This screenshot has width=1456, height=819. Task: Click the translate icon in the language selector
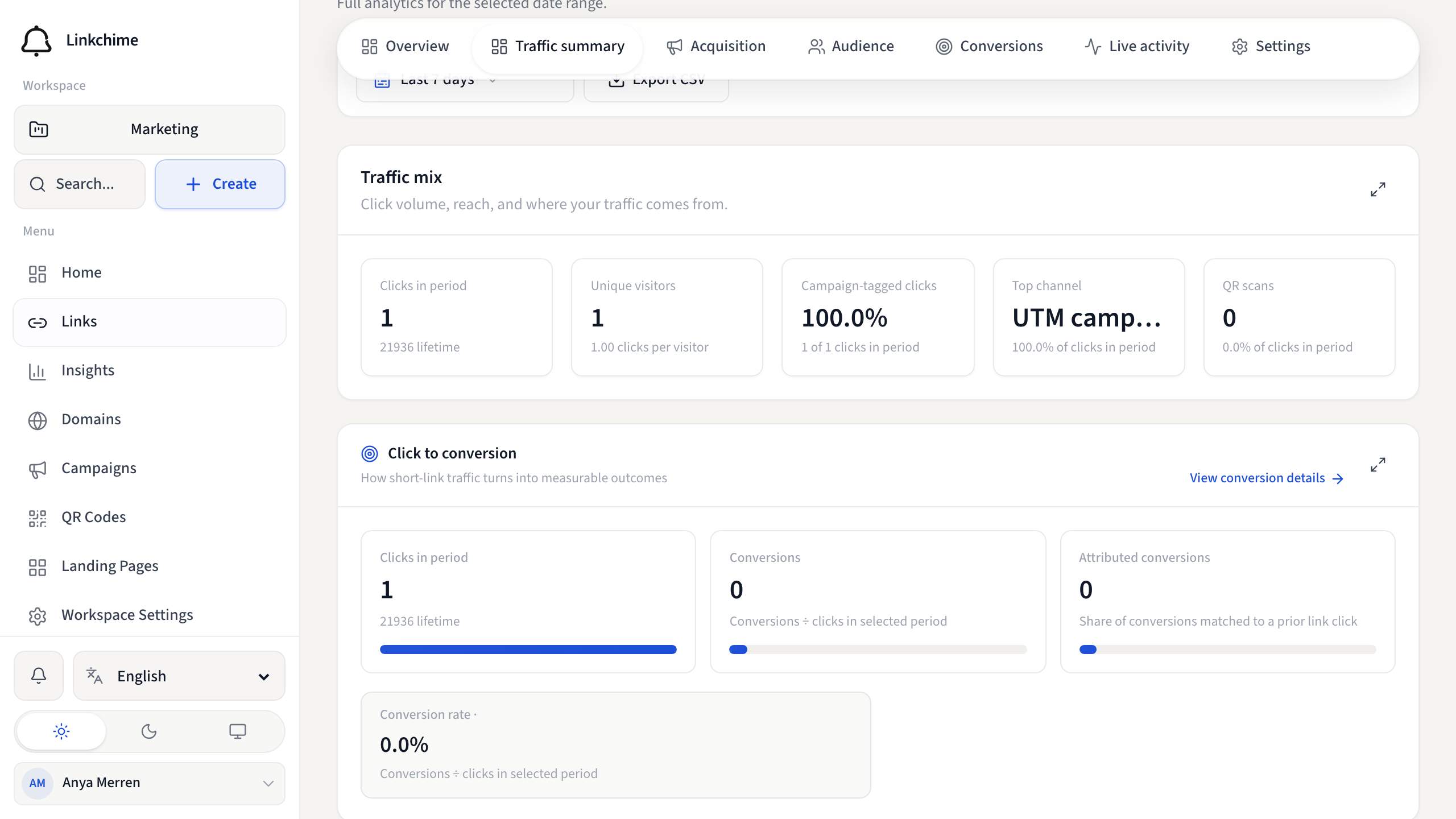coord(94,676)
